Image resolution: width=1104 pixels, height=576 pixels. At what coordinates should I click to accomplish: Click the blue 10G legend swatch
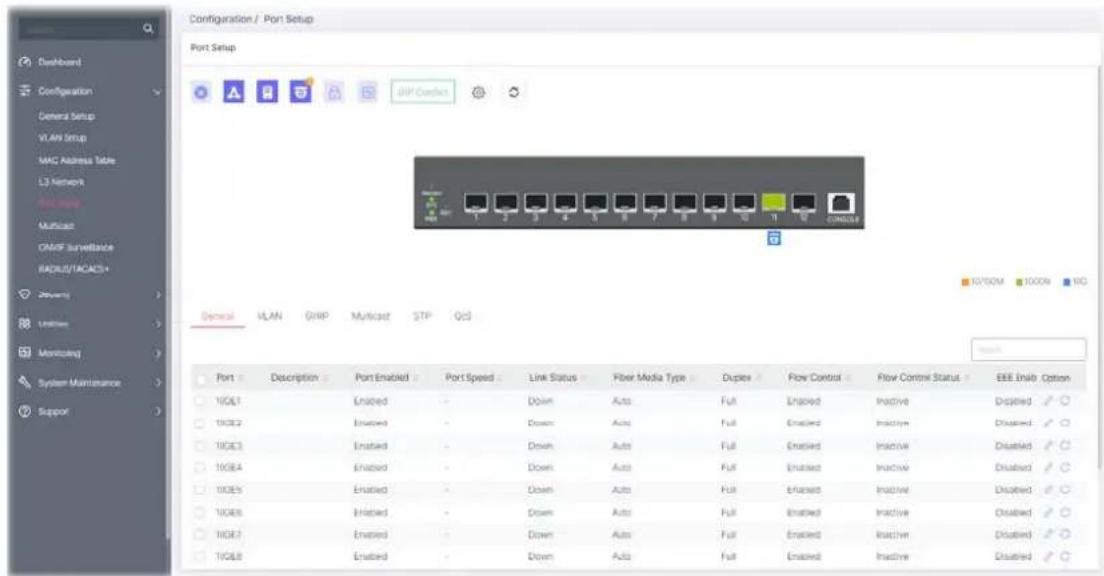(1067, 282)
